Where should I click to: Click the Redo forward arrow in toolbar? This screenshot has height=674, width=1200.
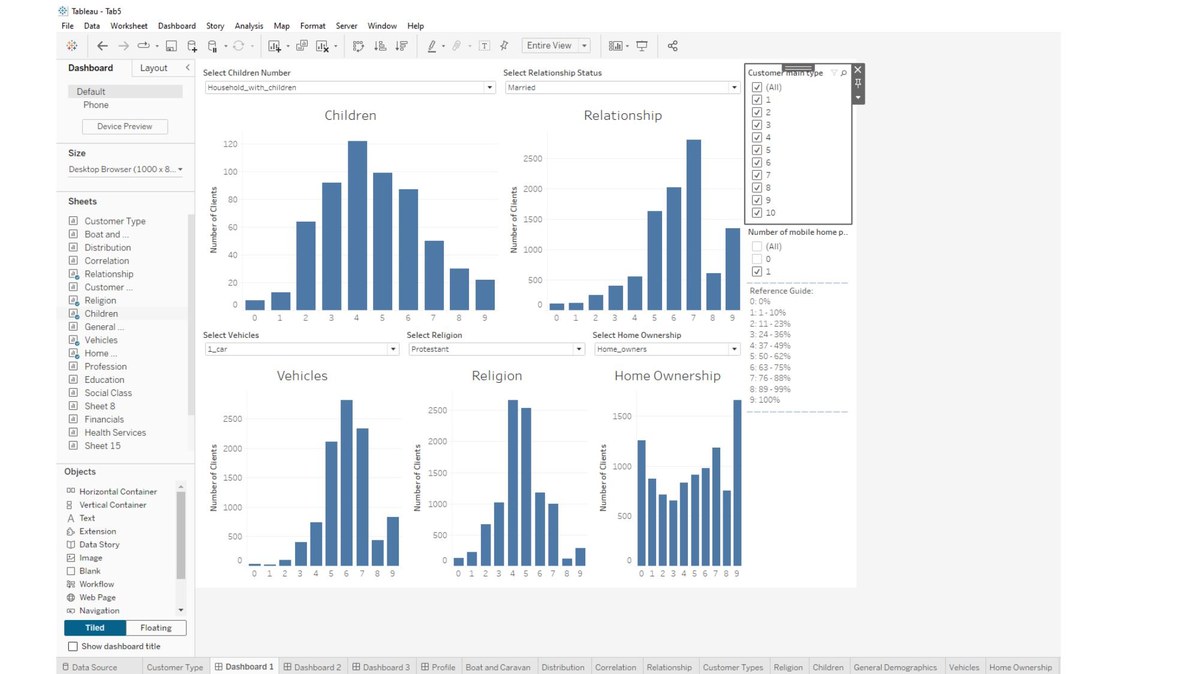[x=123, y=46]
